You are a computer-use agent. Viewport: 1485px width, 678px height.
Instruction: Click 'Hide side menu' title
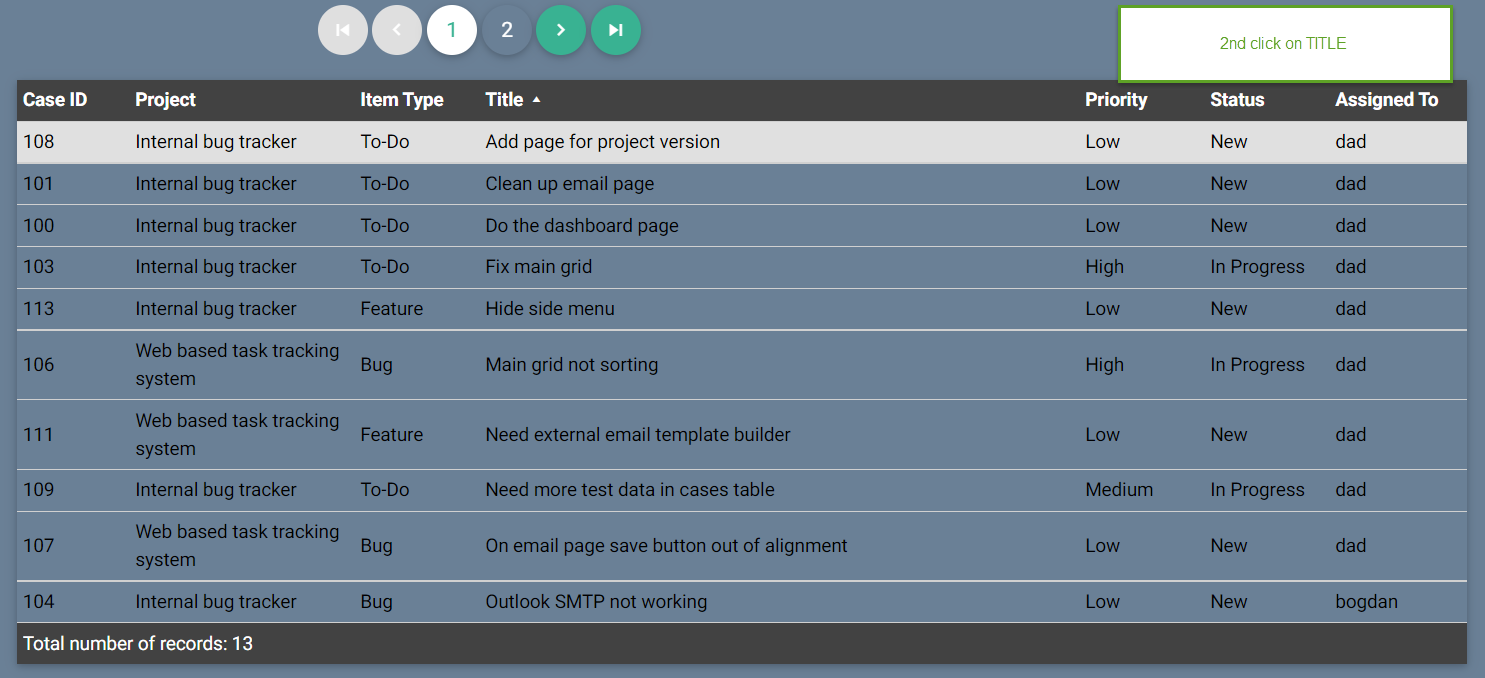pos(550,309)
